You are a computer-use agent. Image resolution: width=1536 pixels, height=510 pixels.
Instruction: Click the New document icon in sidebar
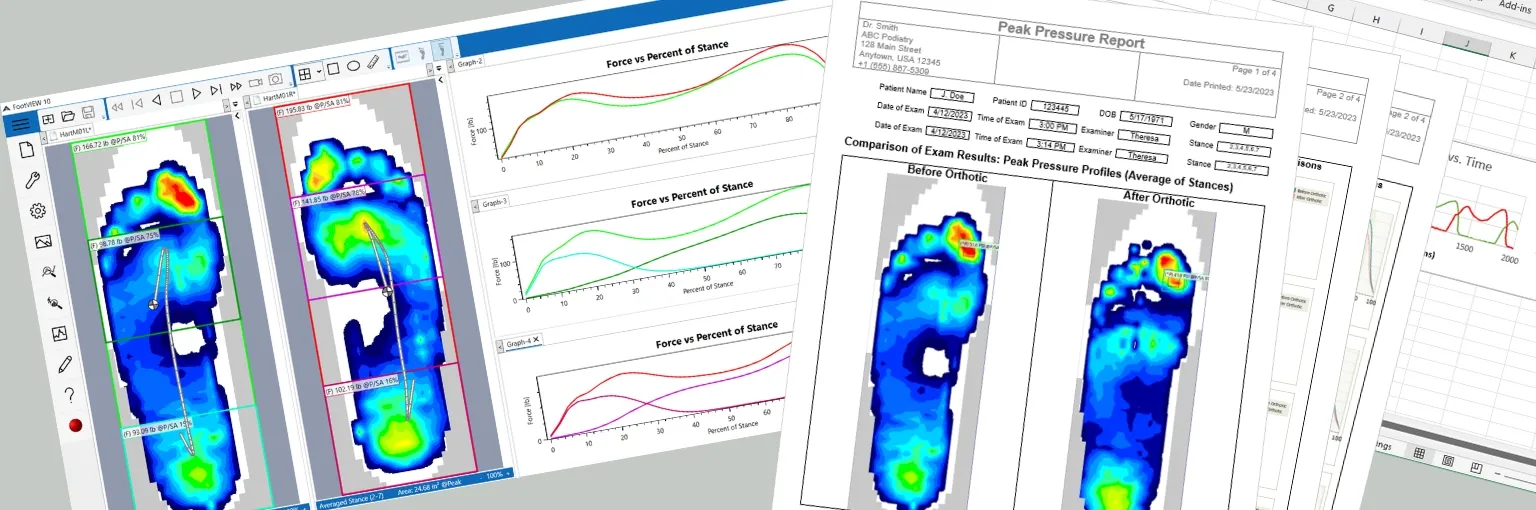[x=26, y=149]
